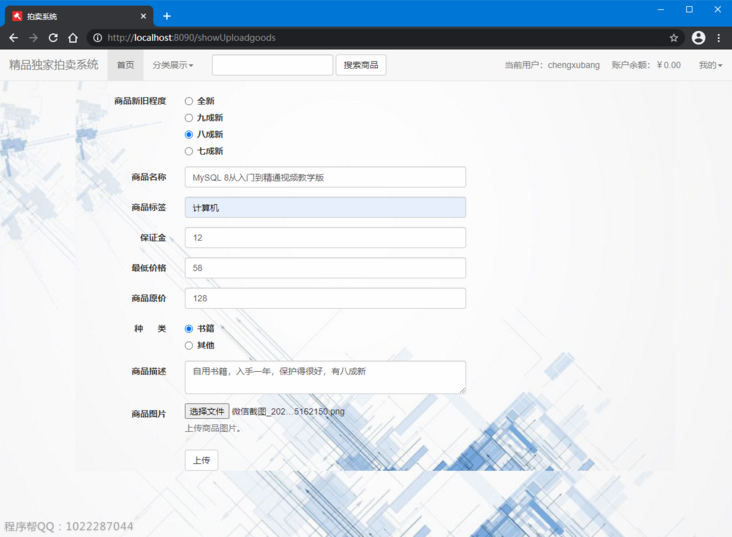732x537 pixels.
Task: Select 八成新 condition radio button
Action: coord(189,134)
